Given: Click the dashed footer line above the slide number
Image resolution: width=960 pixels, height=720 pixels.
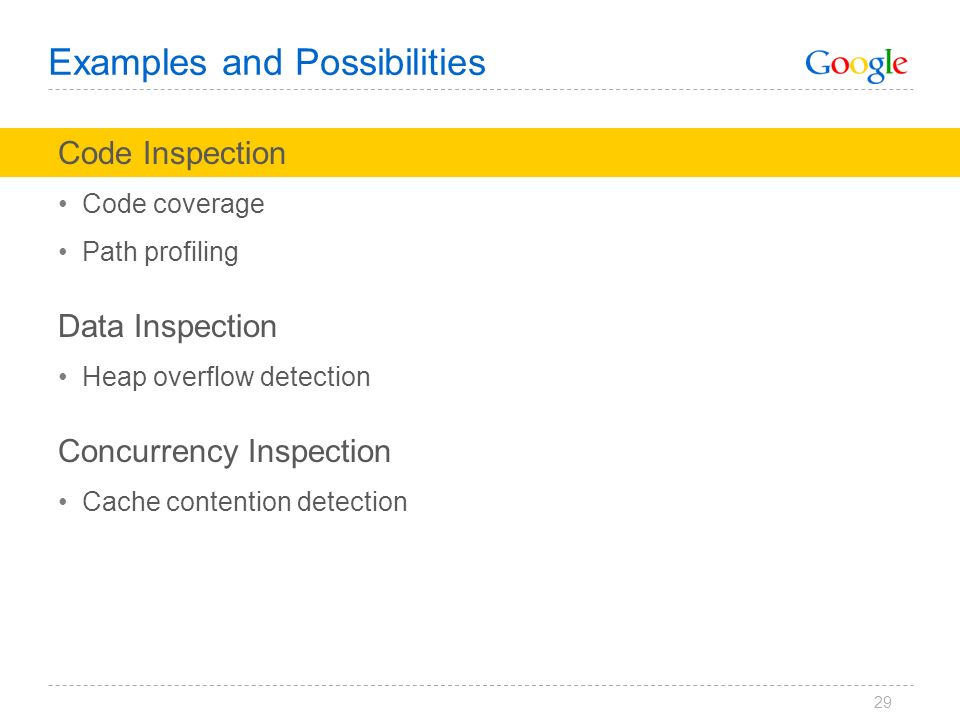Looking at the screenshot, I should click(481, 685).
